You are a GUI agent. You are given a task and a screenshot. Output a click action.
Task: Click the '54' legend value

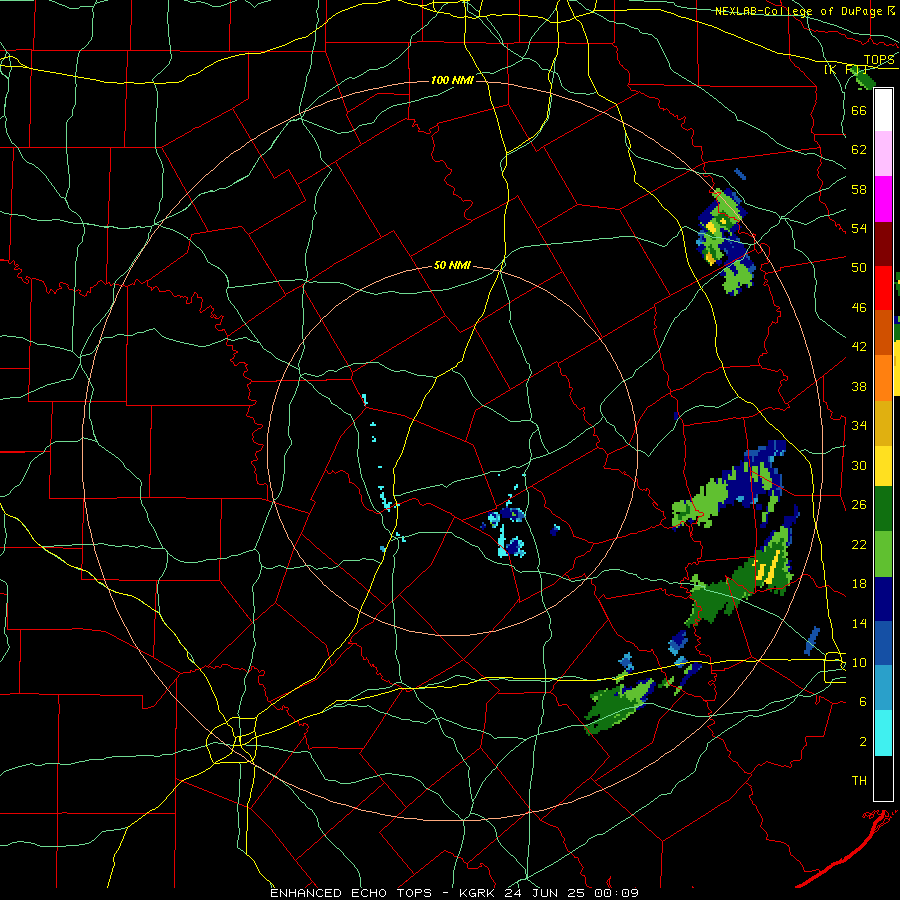(859, 228)
